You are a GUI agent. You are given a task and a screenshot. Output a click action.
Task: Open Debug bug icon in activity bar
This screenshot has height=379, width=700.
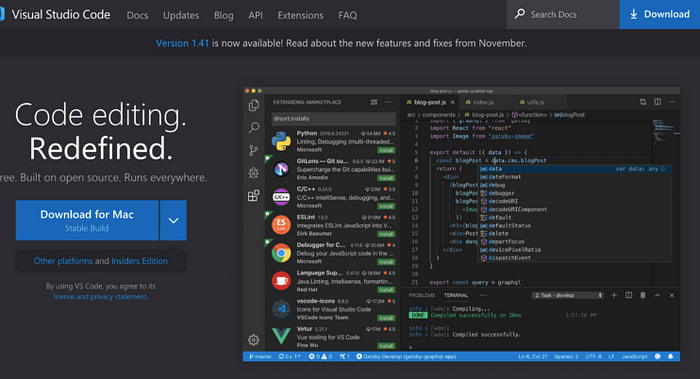pos(254,173)
